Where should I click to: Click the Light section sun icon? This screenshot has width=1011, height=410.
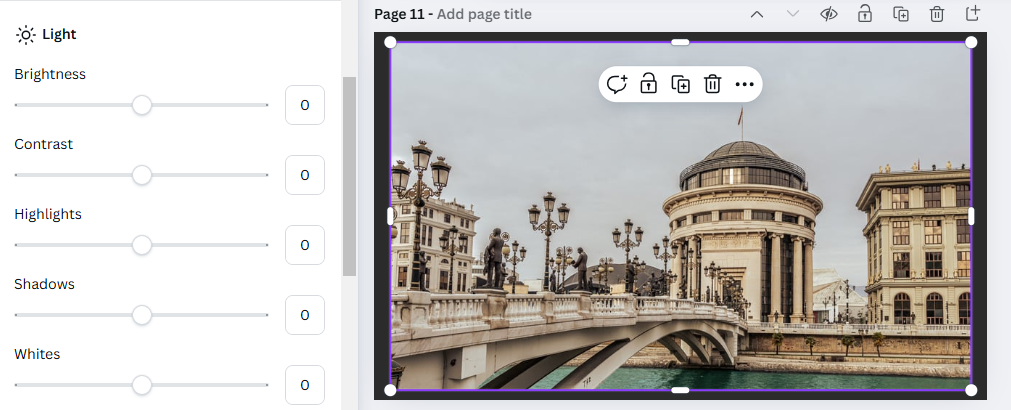(25, 35)
